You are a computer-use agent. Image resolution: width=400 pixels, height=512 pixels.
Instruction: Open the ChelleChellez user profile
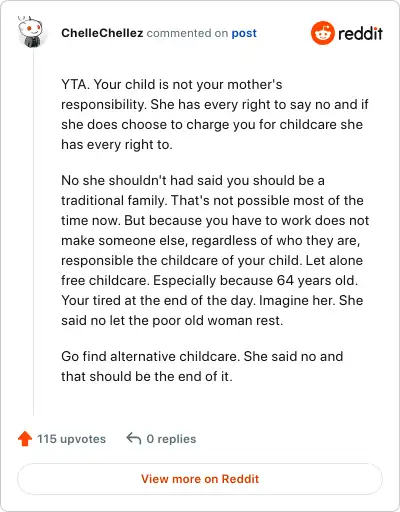pos(102,33)
